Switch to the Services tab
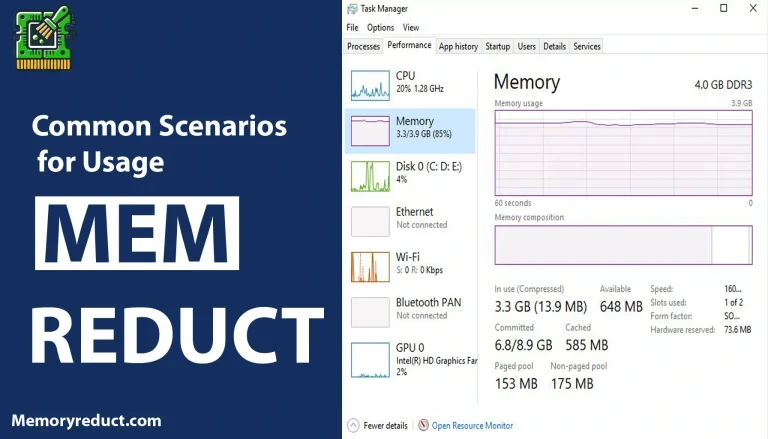The height and width of the screenshot is (439, 768). point(587,47)
